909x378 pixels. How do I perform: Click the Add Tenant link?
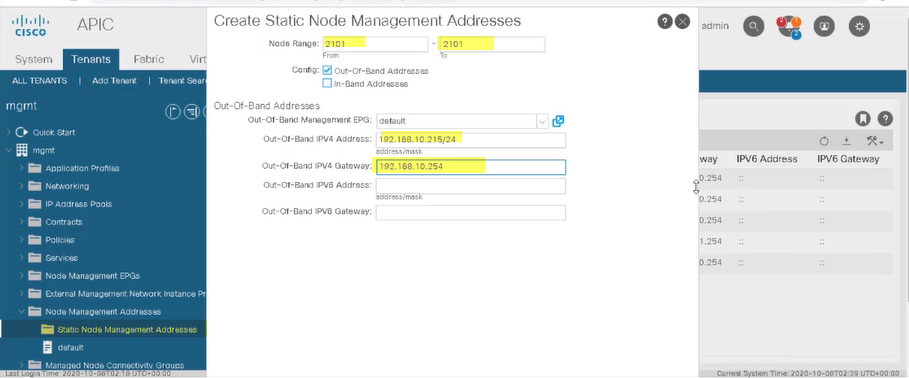[x=114, y=81]
